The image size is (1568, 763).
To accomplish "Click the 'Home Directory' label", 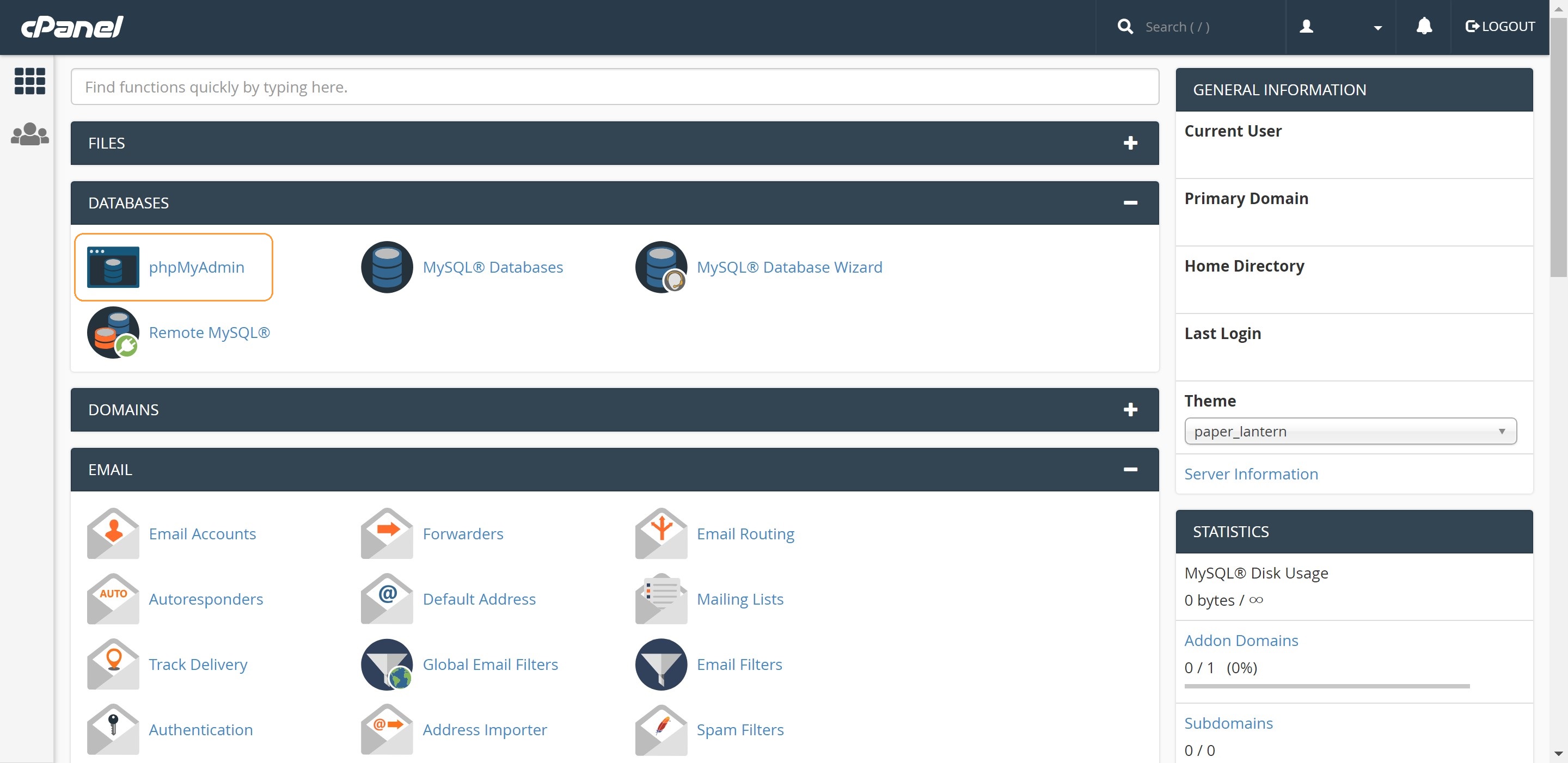I will [x=1245, y=266].
